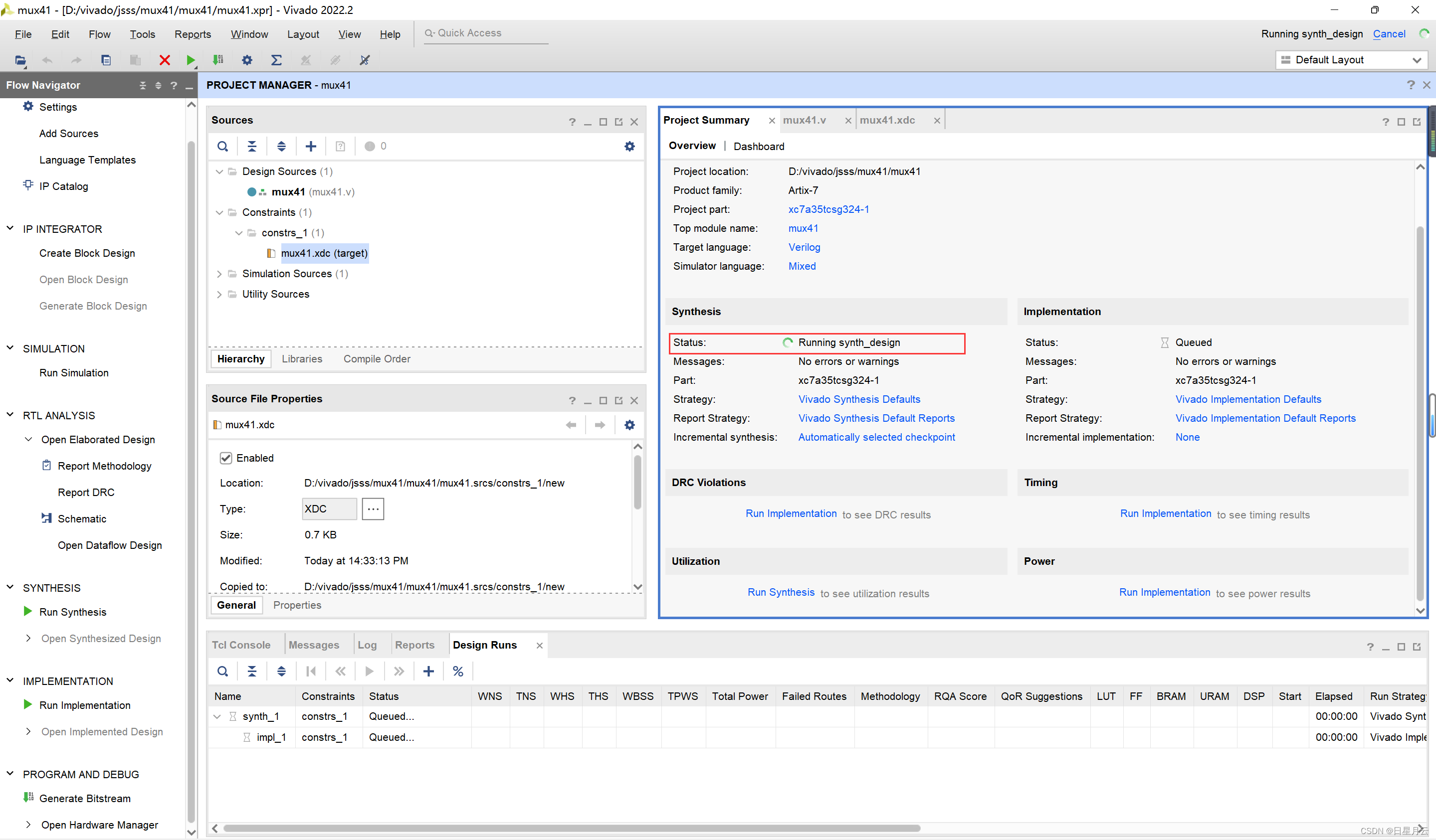Click Add Sources plus in Sources panel
This screenshot has height=840, width=1436.
click(311, 147)
